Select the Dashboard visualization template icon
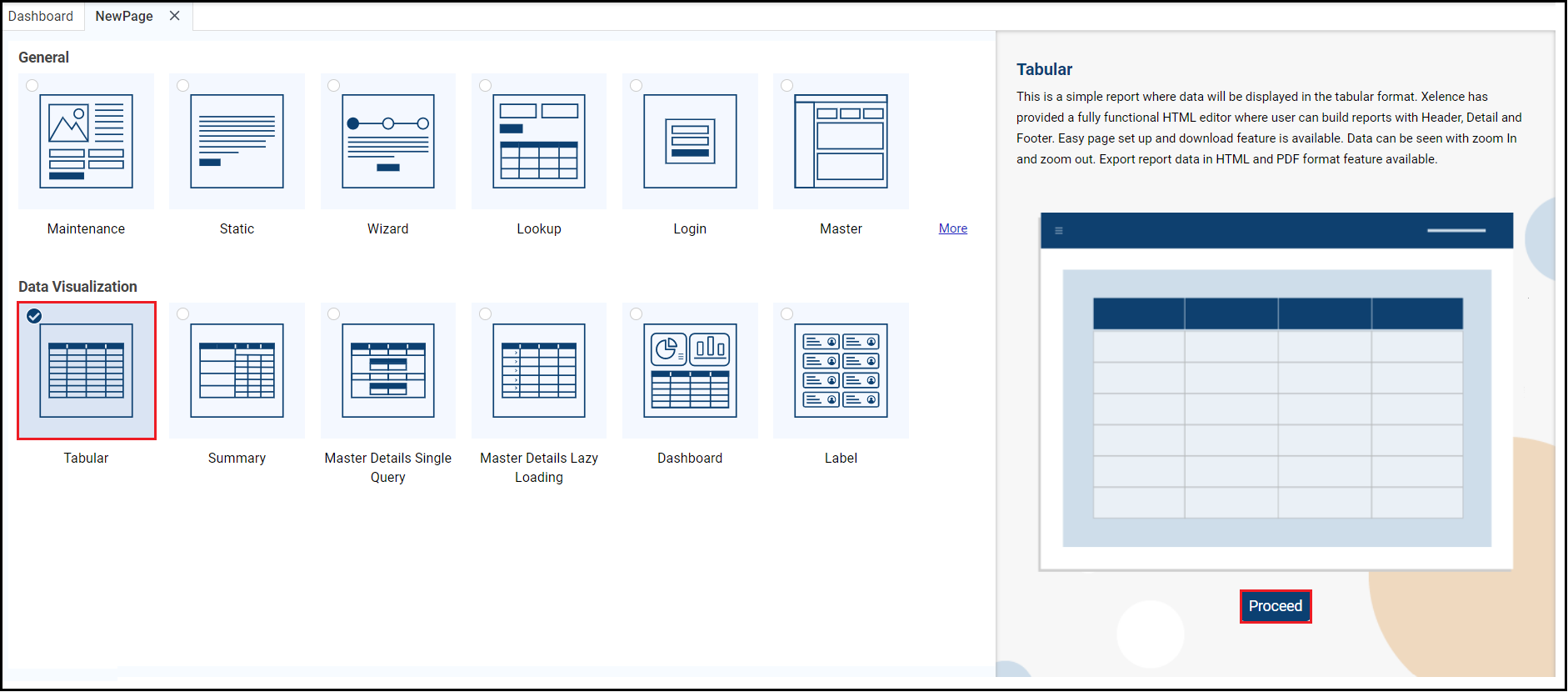 [690, 370]
